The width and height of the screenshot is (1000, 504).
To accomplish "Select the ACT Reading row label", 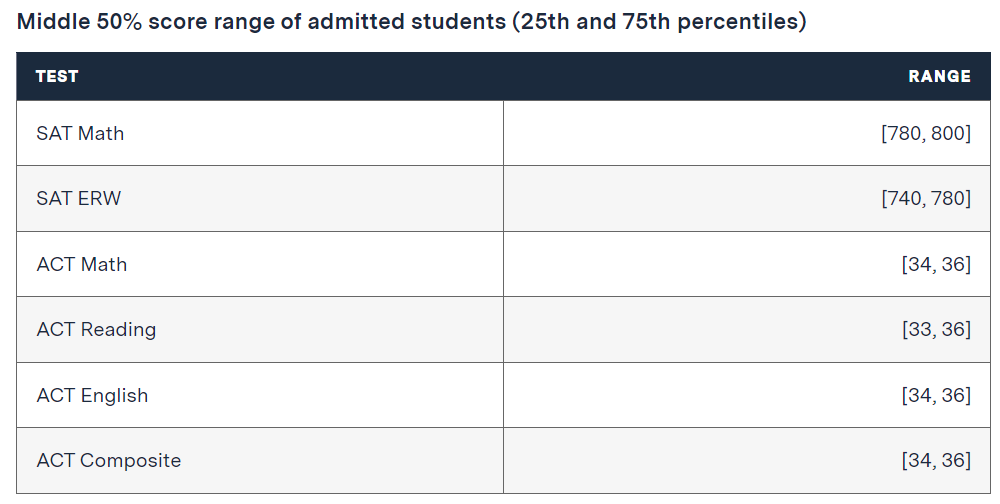I will 96,329.
